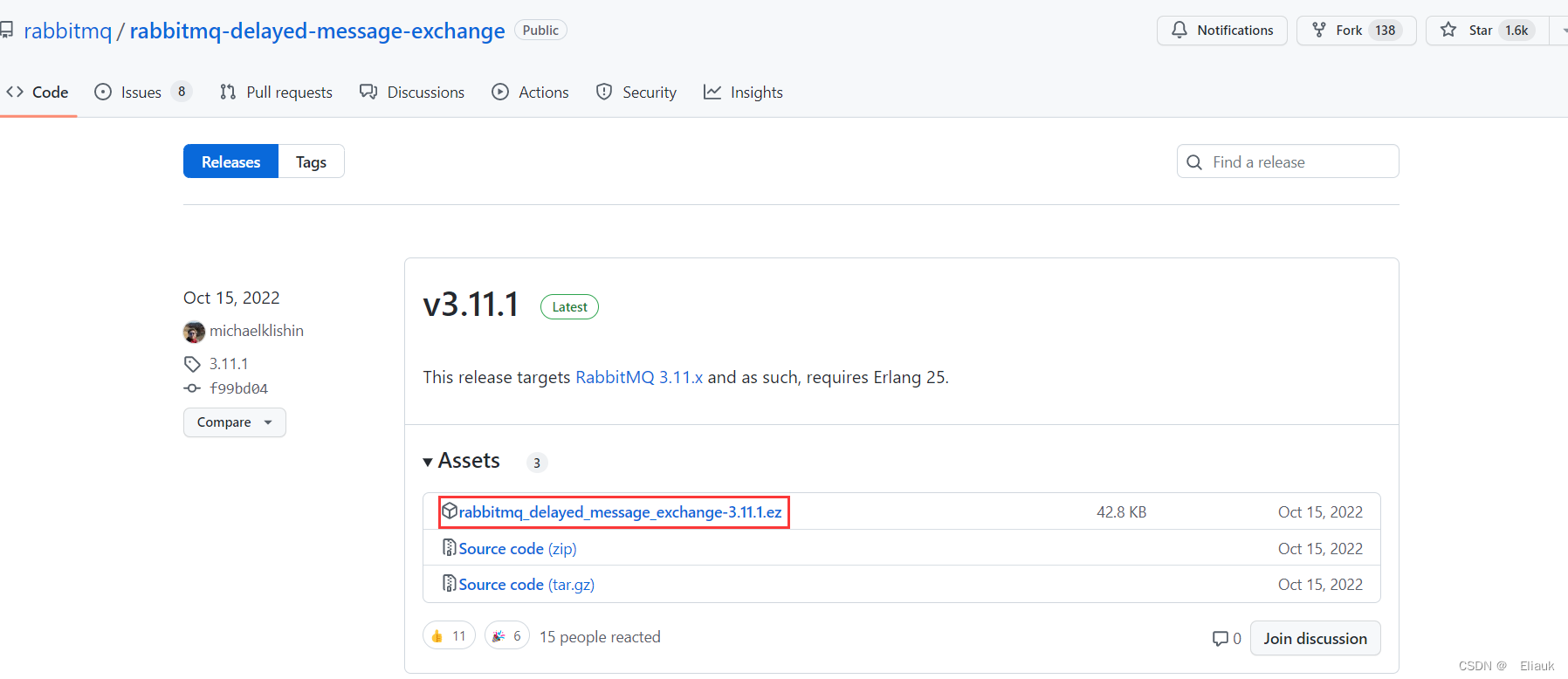
Task: Click the thumbs up reaction with 11
Action: tap(449, 636)
